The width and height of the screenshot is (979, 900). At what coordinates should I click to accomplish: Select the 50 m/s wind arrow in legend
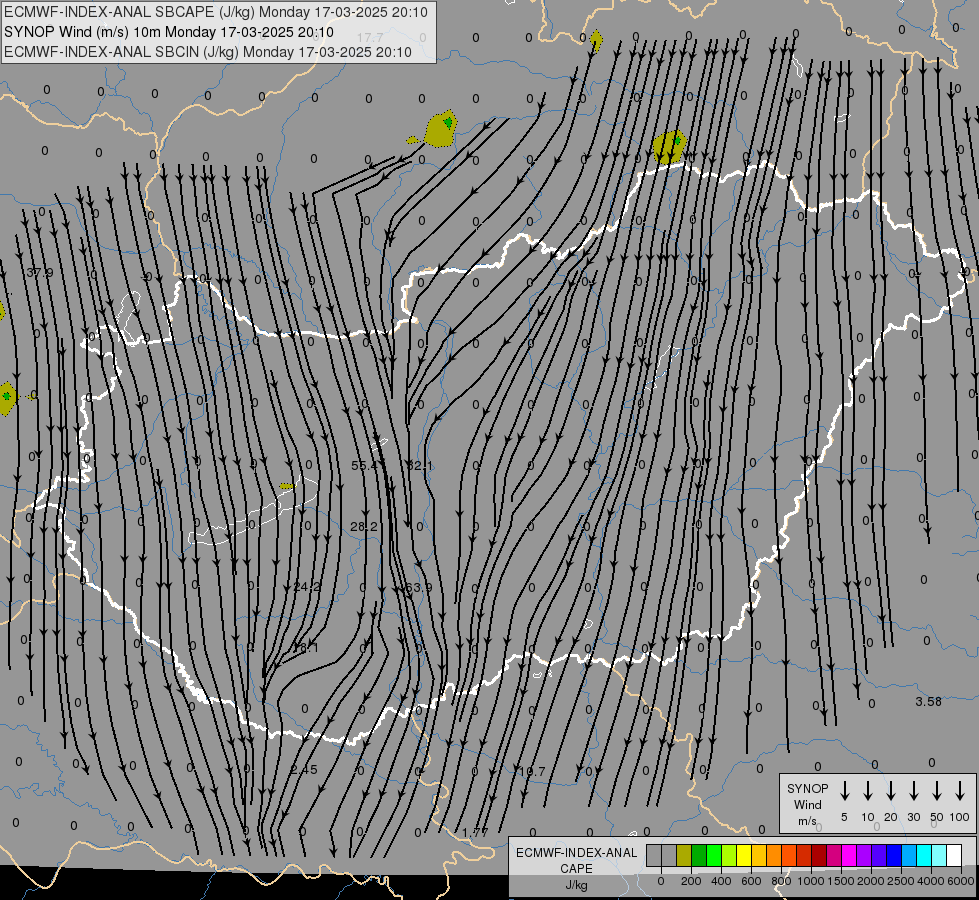(937, 791)
